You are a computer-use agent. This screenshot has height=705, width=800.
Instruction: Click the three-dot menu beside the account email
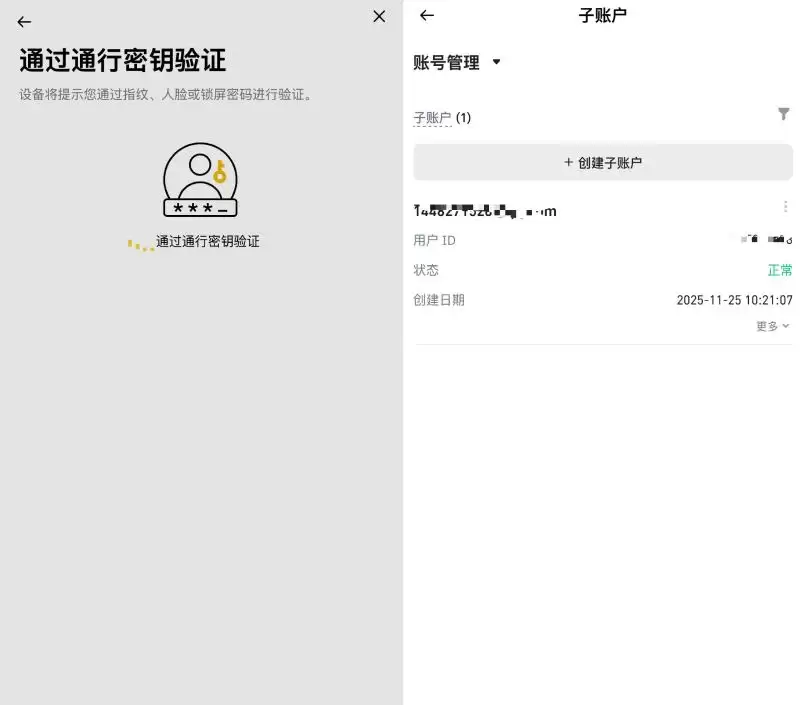coord(785,207)
